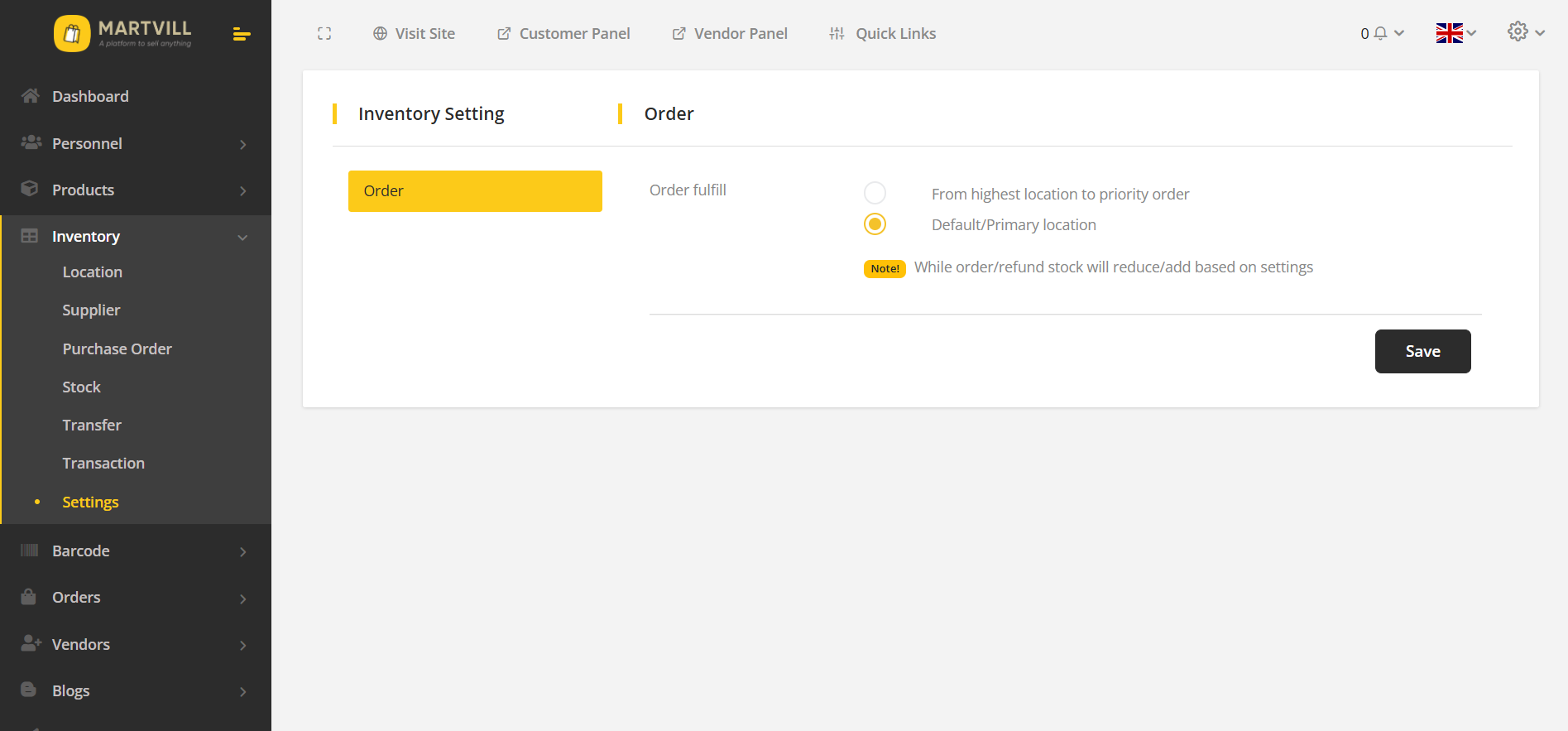Viewport: 1568px width, 731px height.
Task: Collapse the Inventory menu section
Action: [x=242, y=238]
